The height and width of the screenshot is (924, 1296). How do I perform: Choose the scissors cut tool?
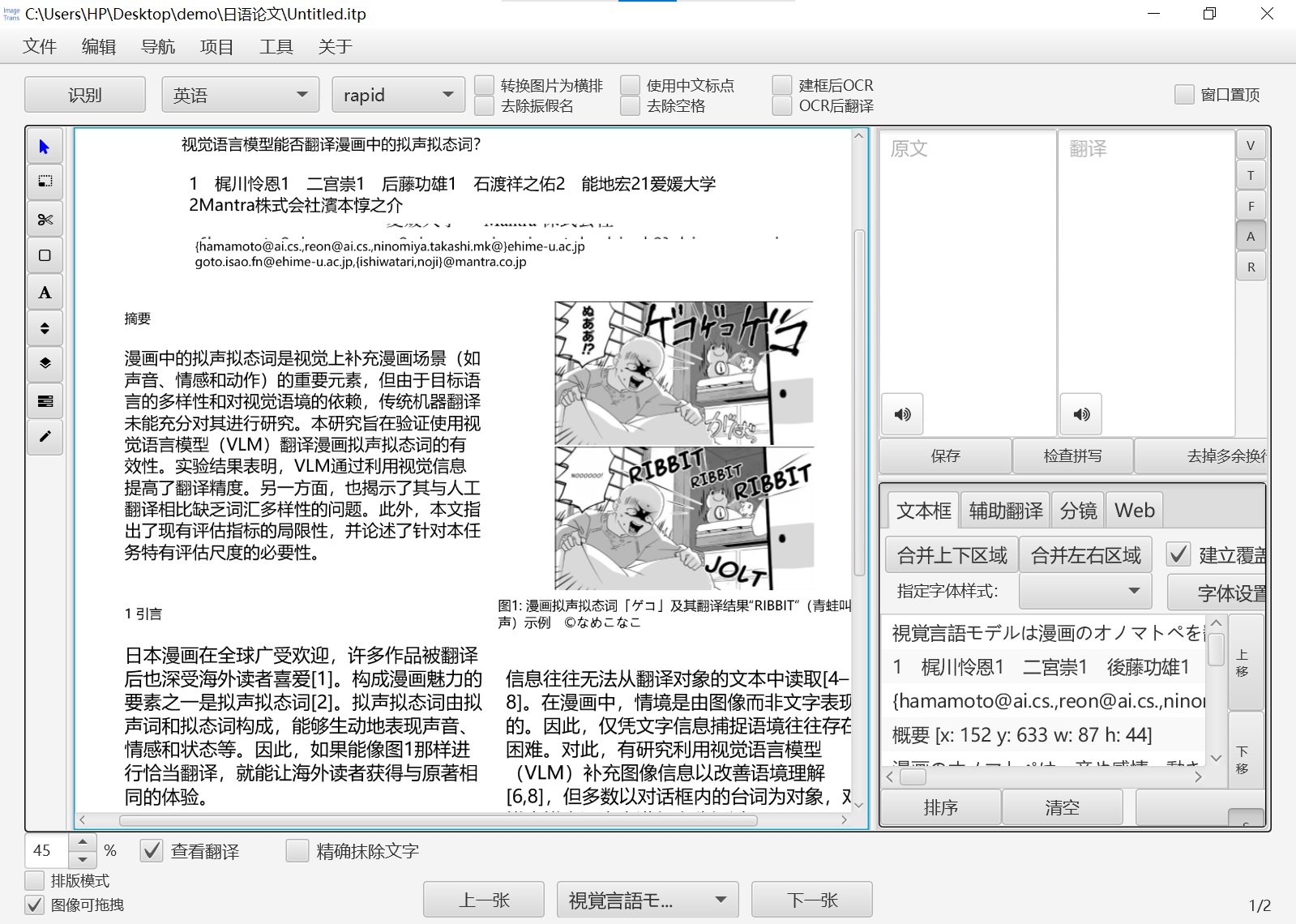45,219
